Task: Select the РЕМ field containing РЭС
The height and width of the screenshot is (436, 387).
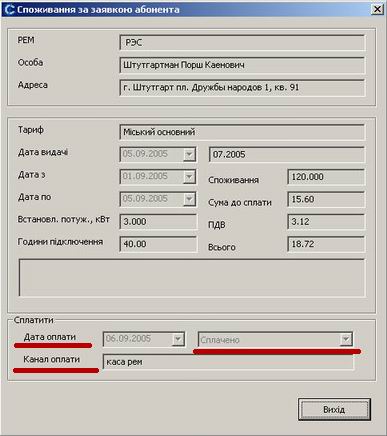Action: coord(242,43)
